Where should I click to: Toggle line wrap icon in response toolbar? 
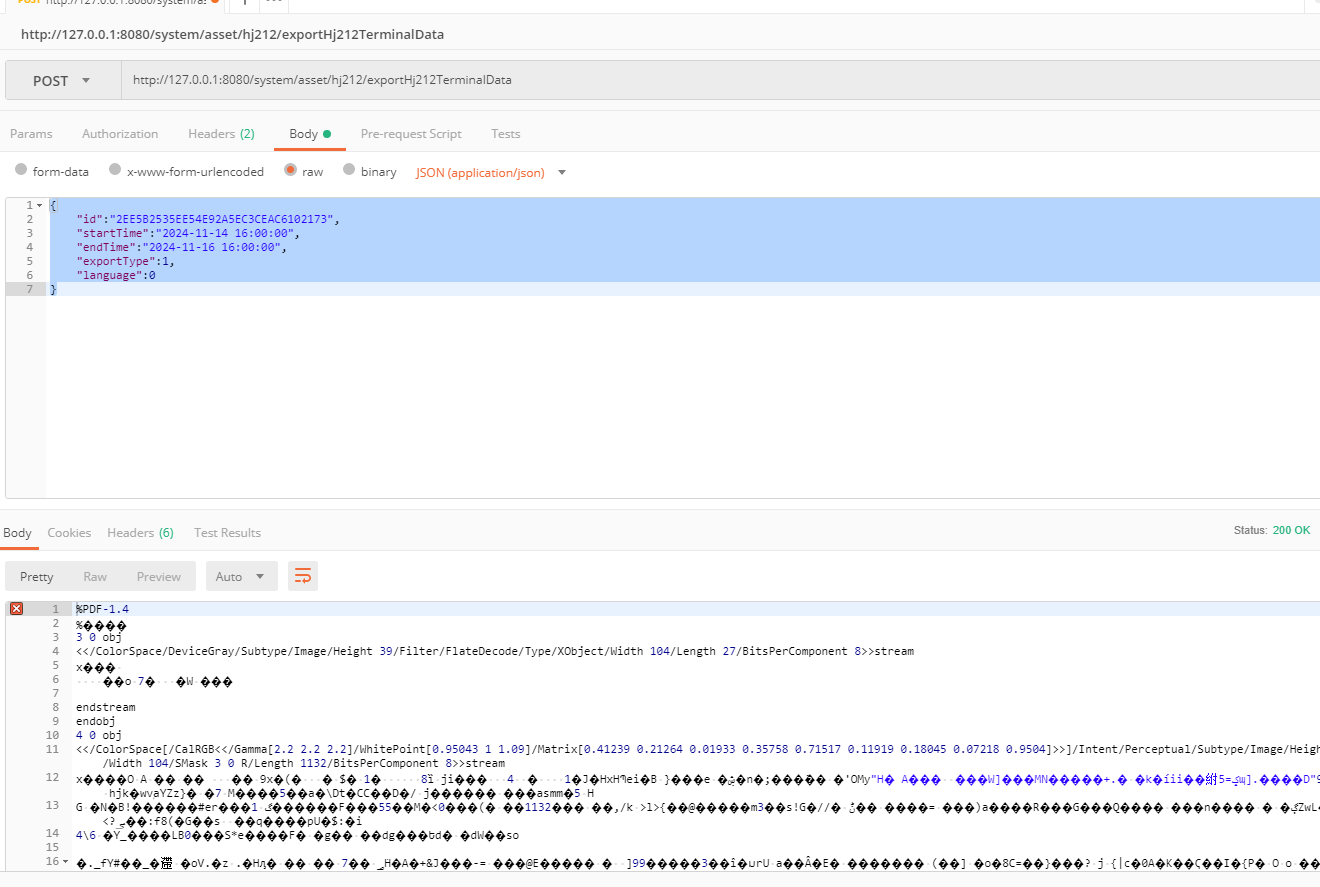(x=303, y=576)
